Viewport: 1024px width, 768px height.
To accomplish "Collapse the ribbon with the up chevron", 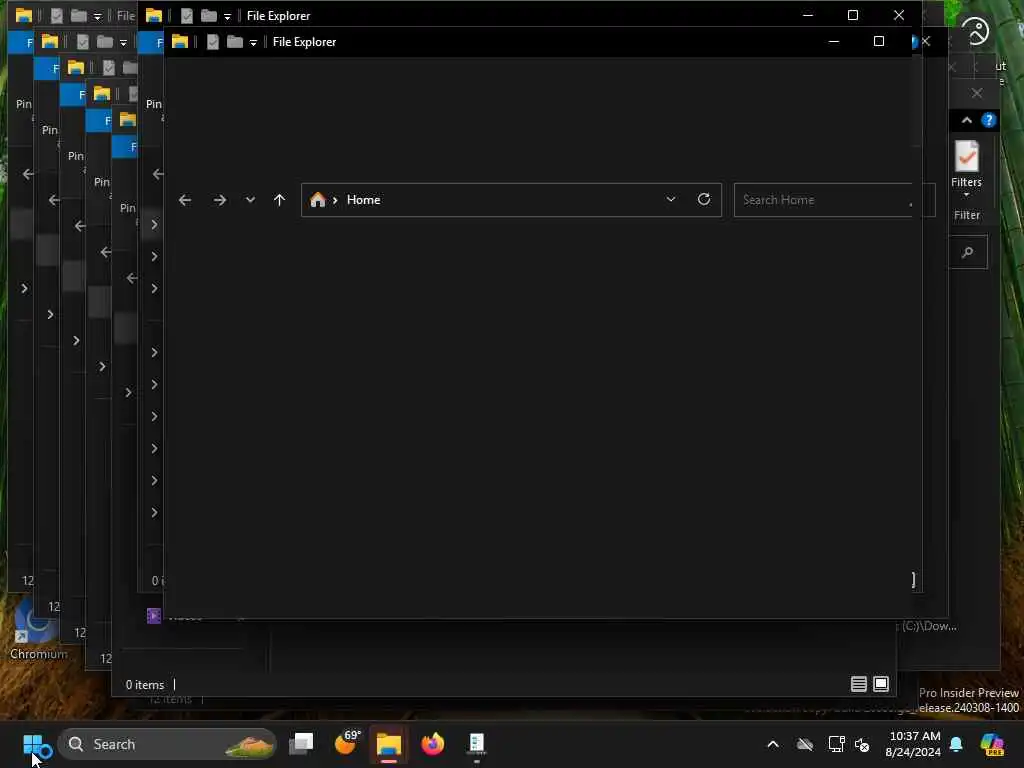I will [x=967, y=120].
